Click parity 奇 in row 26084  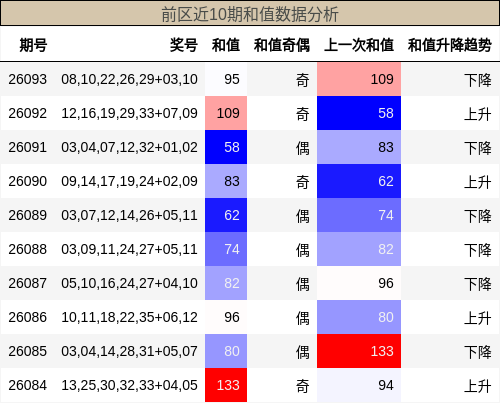coord(303,386)
